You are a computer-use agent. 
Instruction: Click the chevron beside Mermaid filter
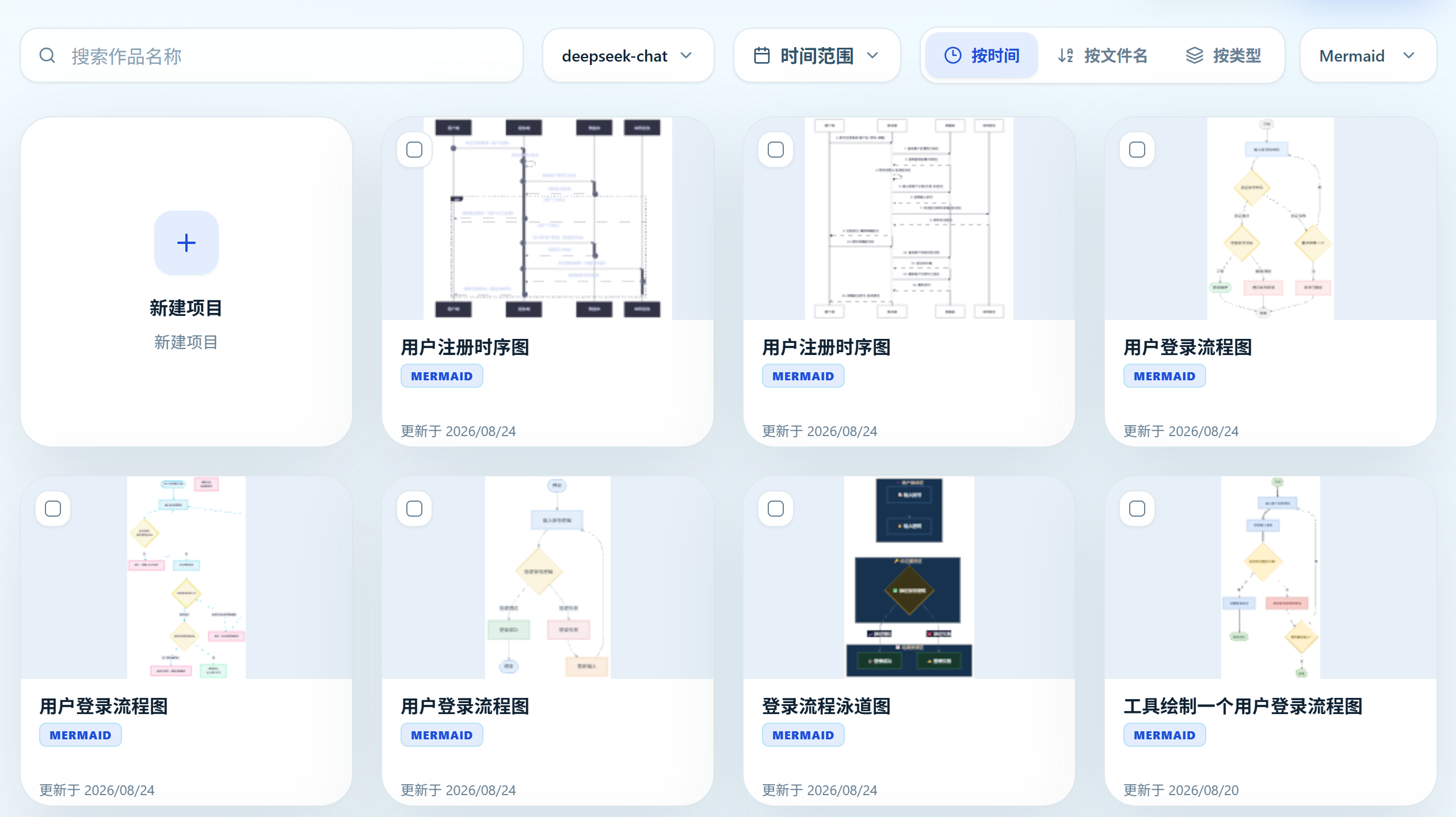[x=1409, y=56]
